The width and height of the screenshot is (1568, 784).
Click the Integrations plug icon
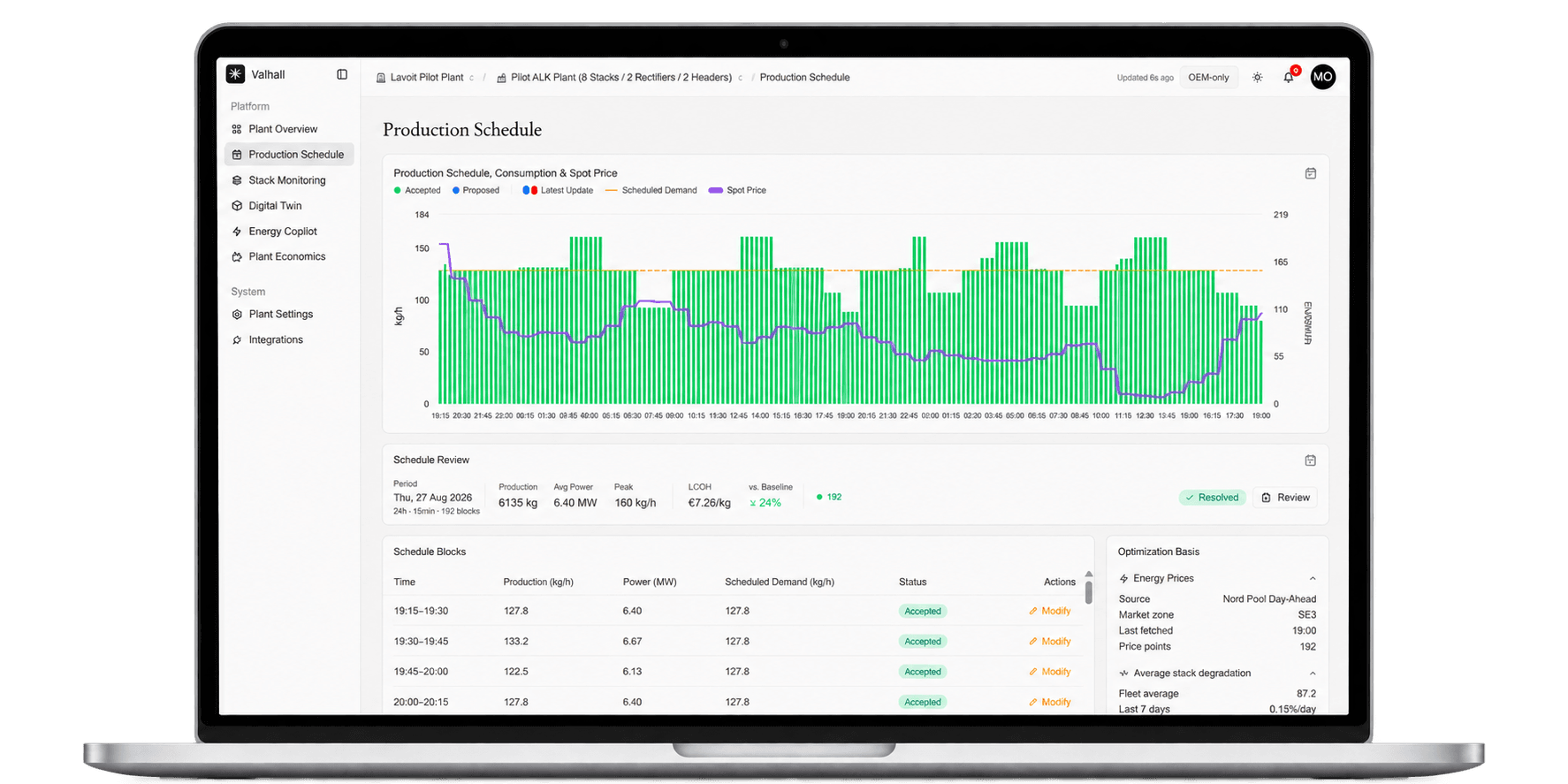point(237,340)
